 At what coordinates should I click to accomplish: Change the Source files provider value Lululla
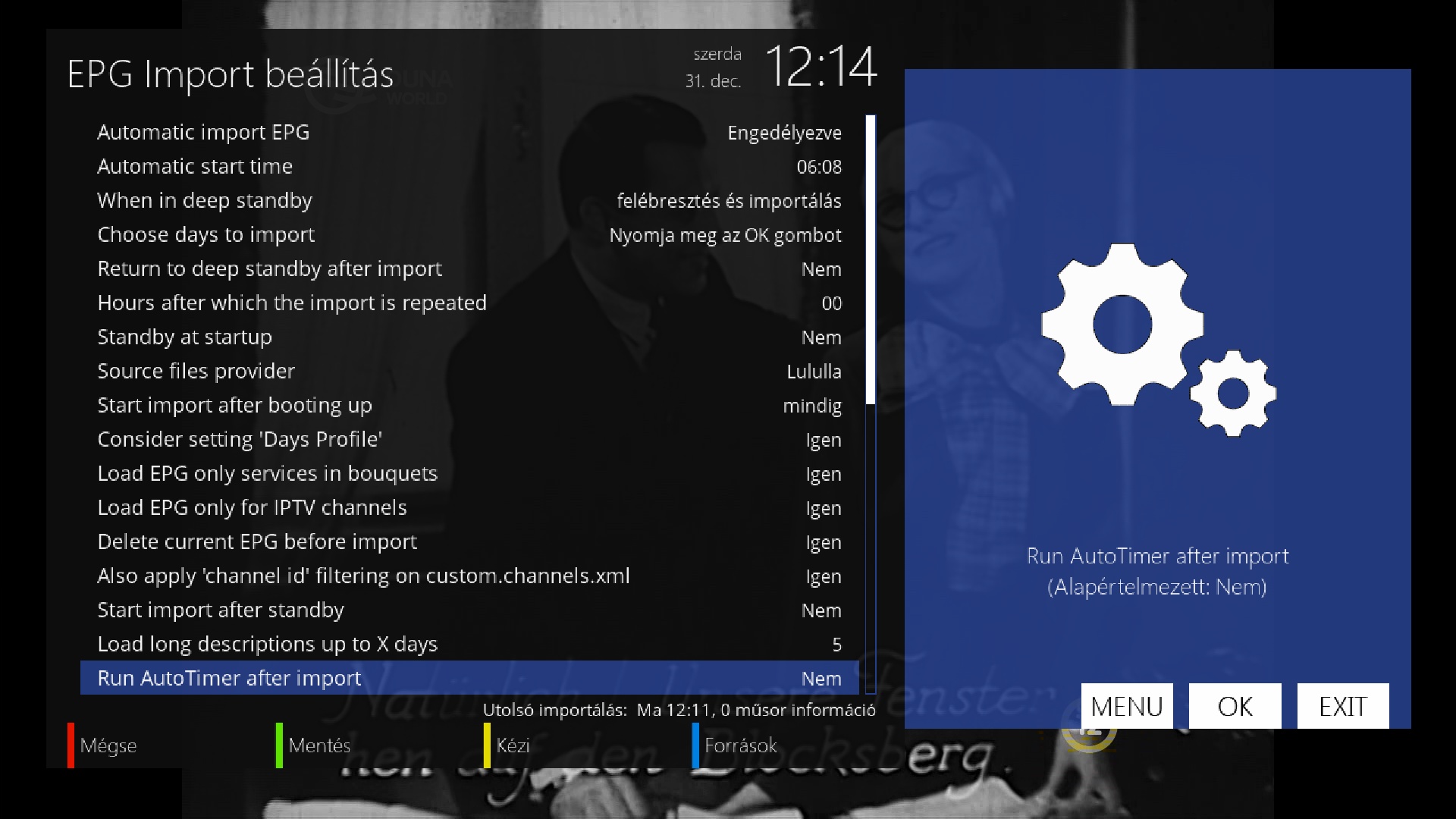coord(813,372)
